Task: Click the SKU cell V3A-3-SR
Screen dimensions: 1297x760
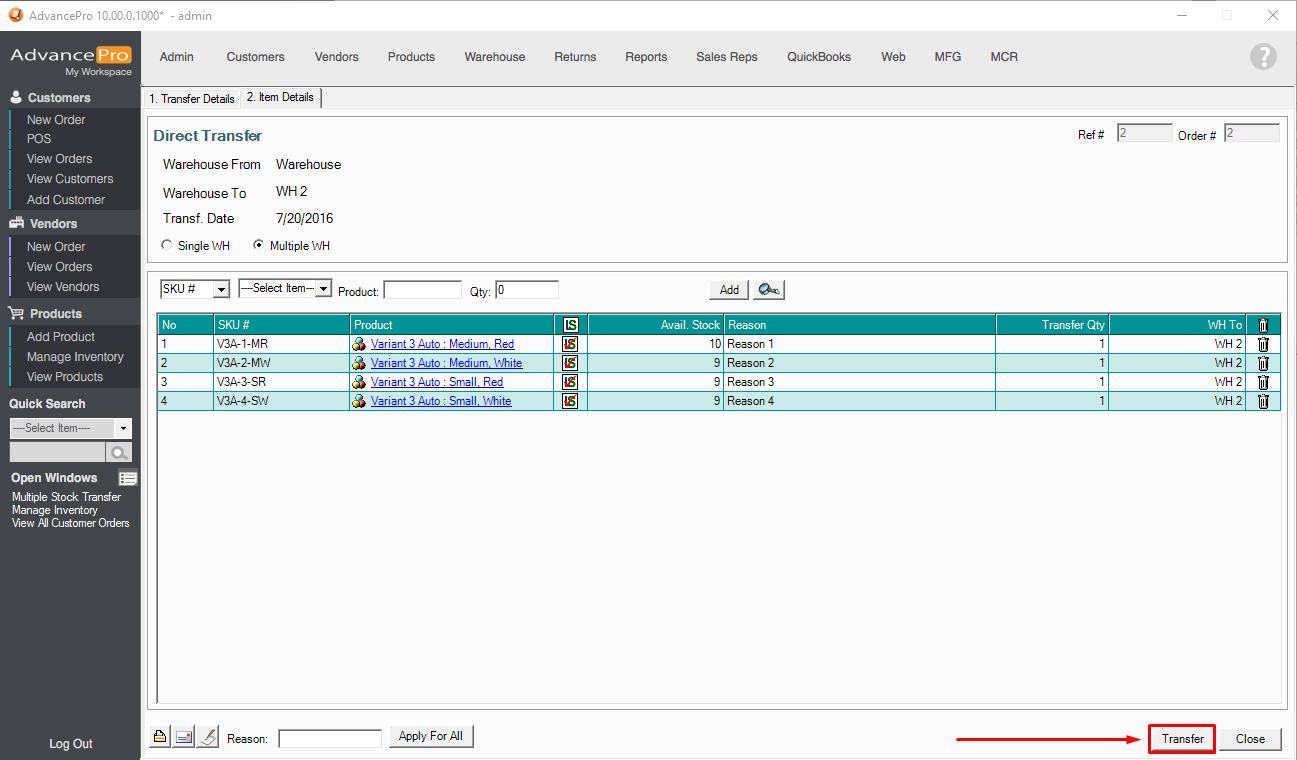Action: coord(281,382)
